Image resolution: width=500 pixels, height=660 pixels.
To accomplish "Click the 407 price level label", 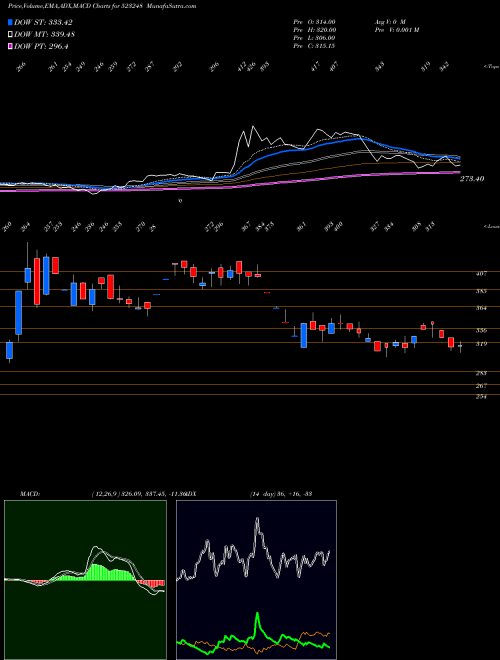I will (482, 274).
